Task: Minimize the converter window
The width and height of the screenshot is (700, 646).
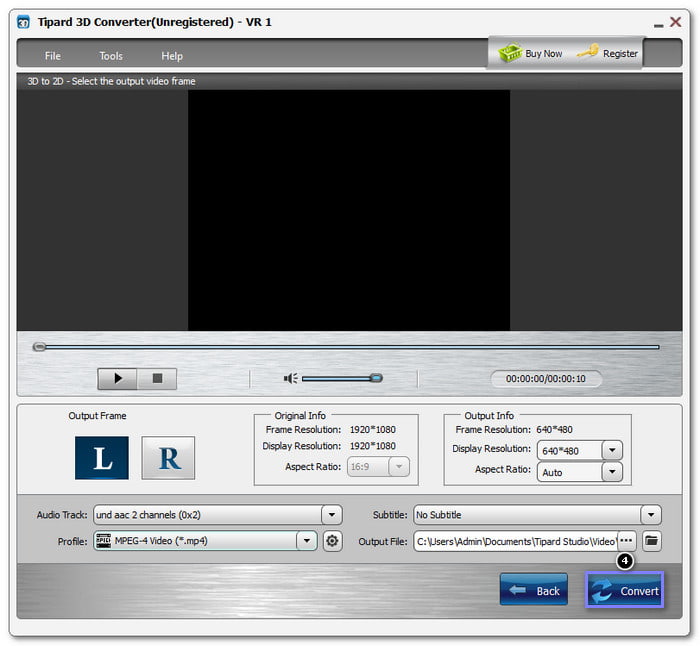Action: 658,25
